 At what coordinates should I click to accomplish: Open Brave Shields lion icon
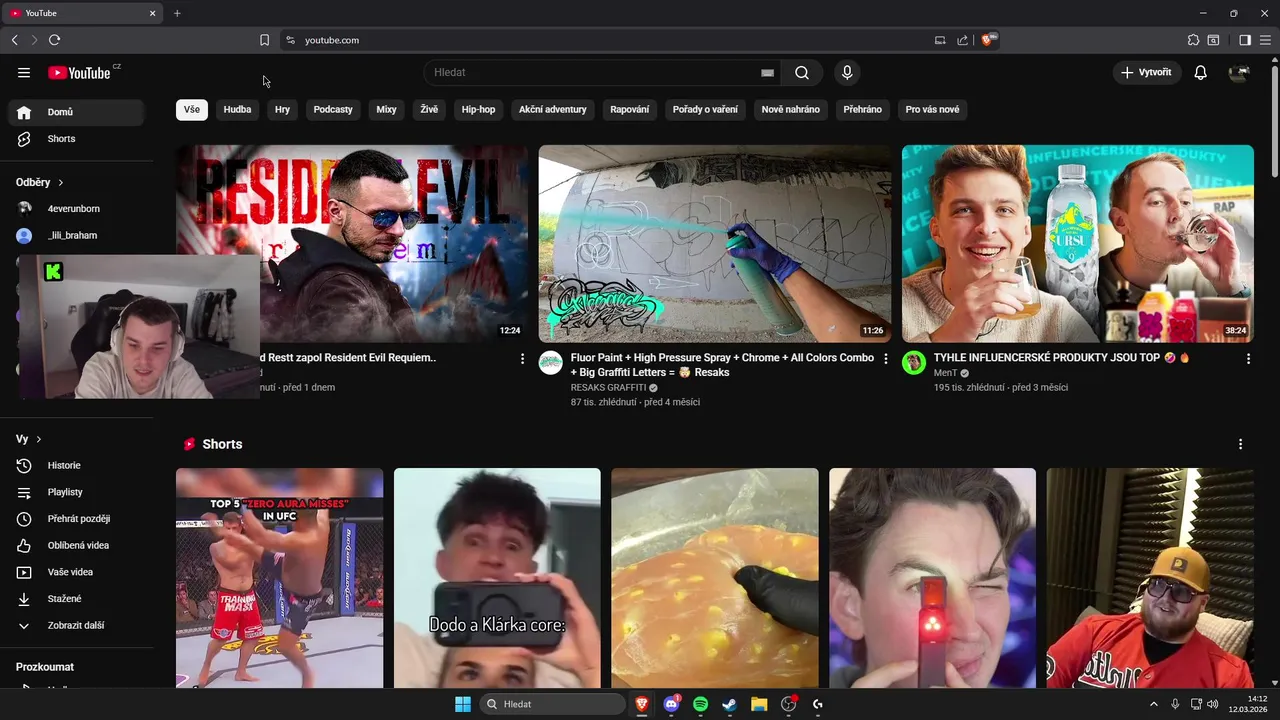[988, 40]
